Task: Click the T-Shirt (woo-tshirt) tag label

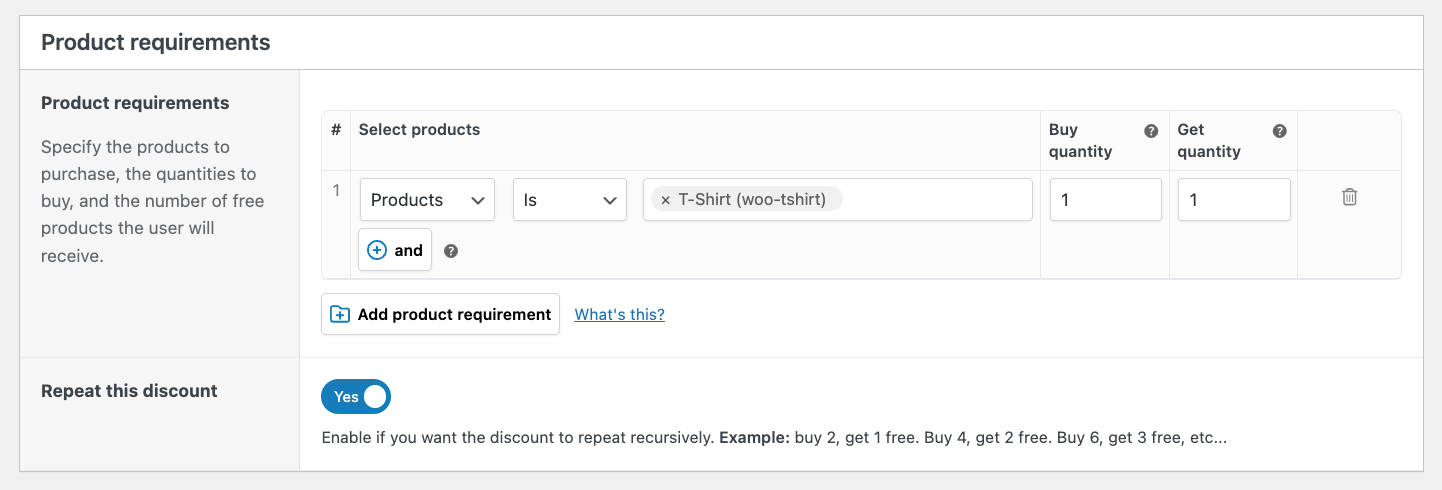Action: coord(752,200)
